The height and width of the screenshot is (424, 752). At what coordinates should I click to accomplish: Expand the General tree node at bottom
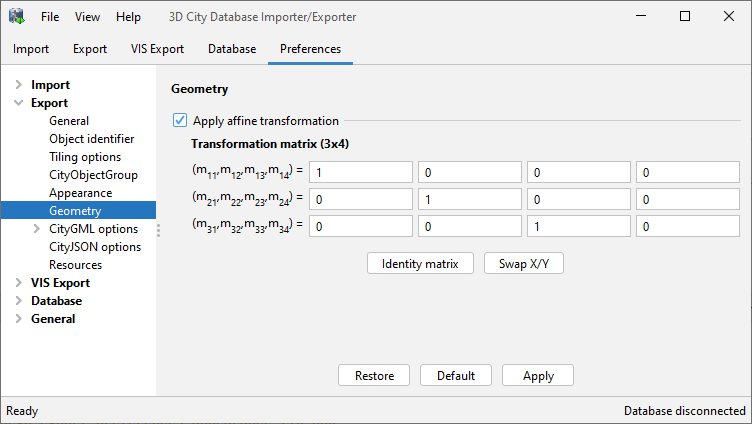coord(19,318)
